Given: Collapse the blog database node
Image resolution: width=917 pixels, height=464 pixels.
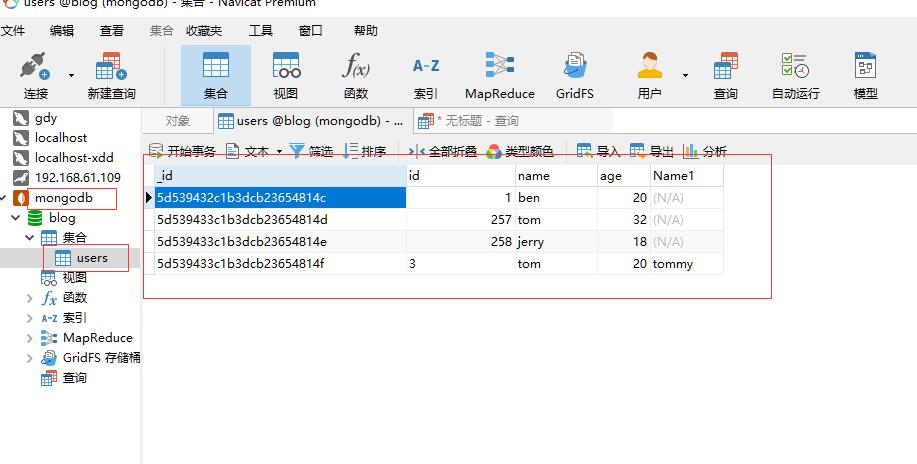Looking at the screenshot, I should coord(16,218).
